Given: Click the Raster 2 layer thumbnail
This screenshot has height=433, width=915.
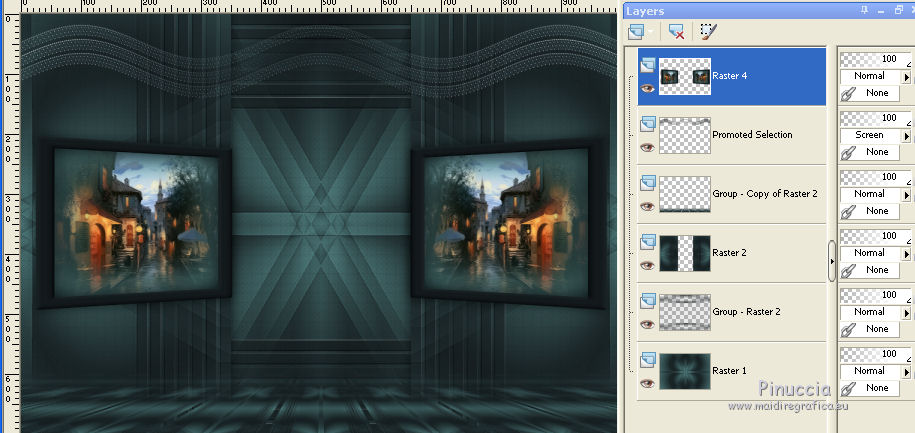Looking at the screenshot, I should click(x=684, y=253).
